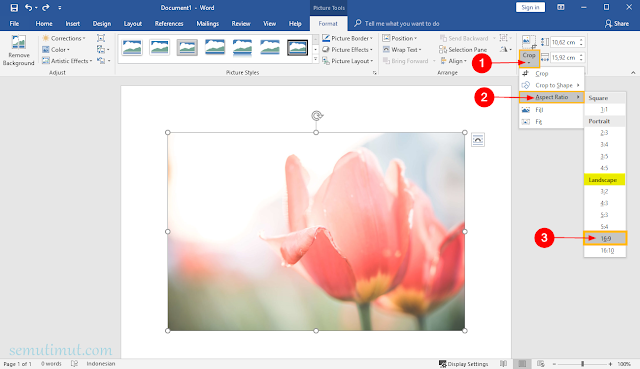
Task: Apply the third picture style with gray frame
Action: click(x=187, y=48)
